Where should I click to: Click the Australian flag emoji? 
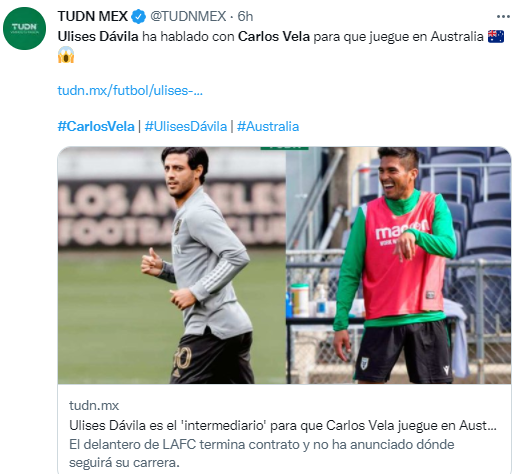(496, 36)
